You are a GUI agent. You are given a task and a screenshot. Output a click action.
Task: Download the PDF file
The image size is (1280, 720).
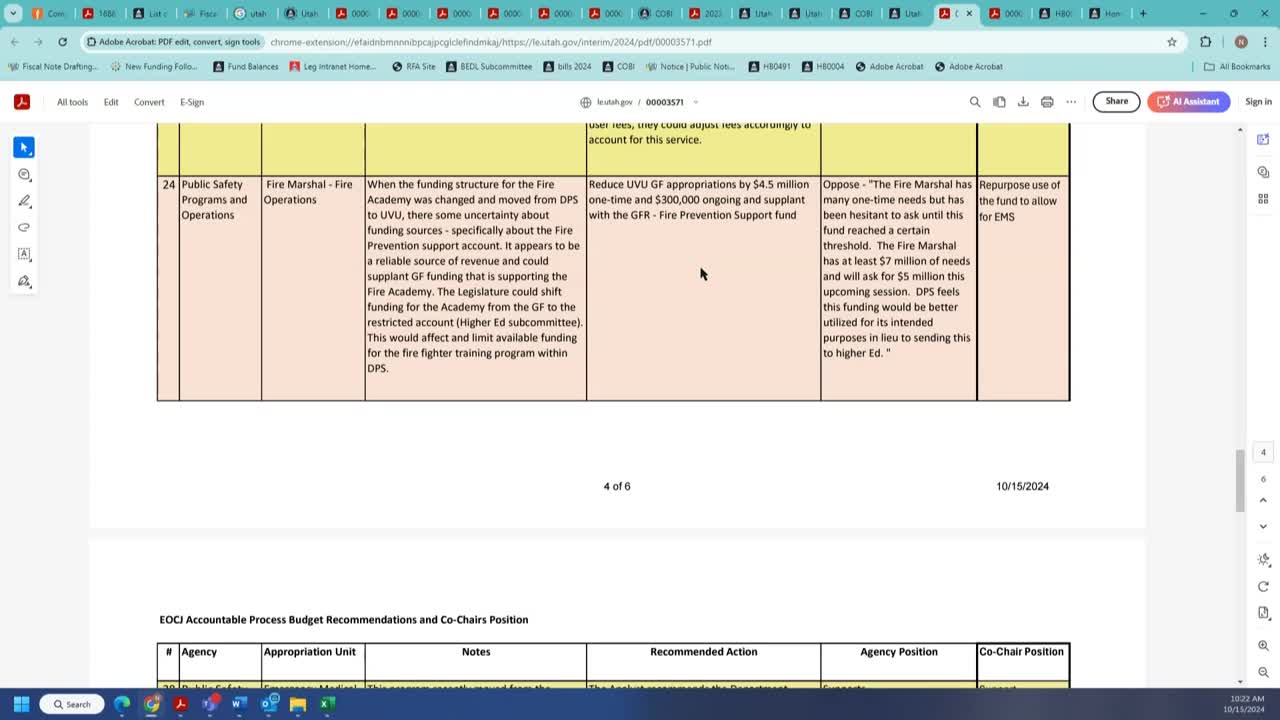click(x=1023, y=102)
